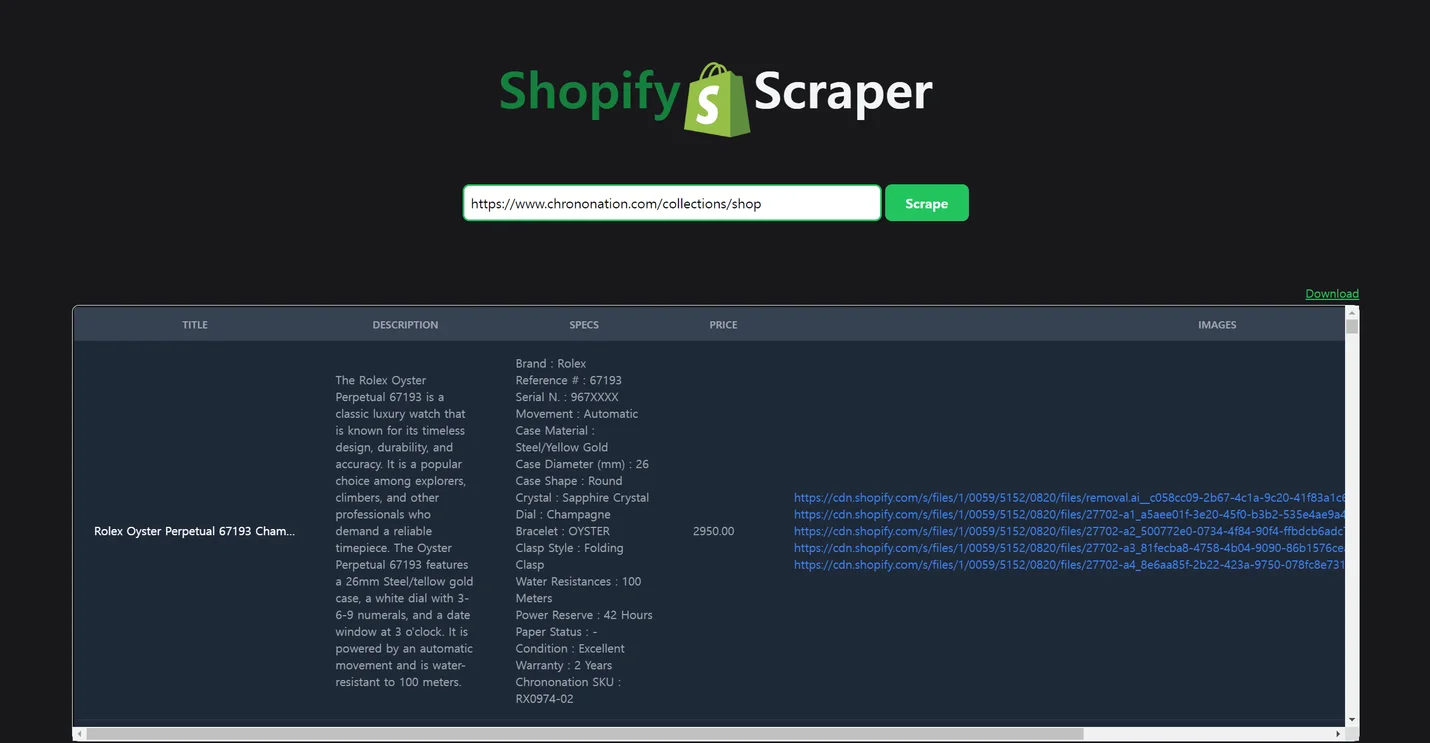Open the 27702-a2 image URL link
This screenshot has height=743, width=1430.
[x=1069, y=531]
